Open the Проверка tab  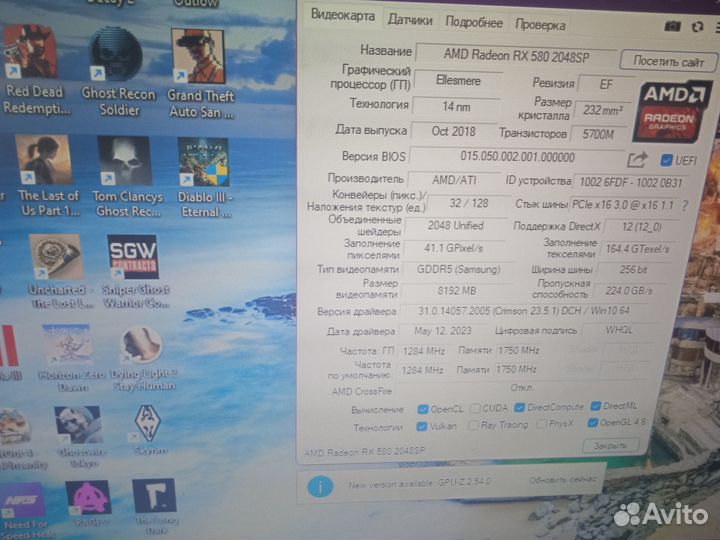tap(540, 24)
